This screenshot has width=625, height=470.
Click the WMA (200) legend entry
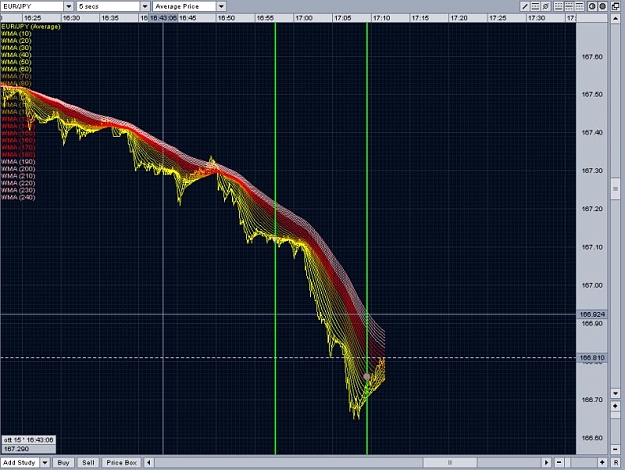point(18,169)
